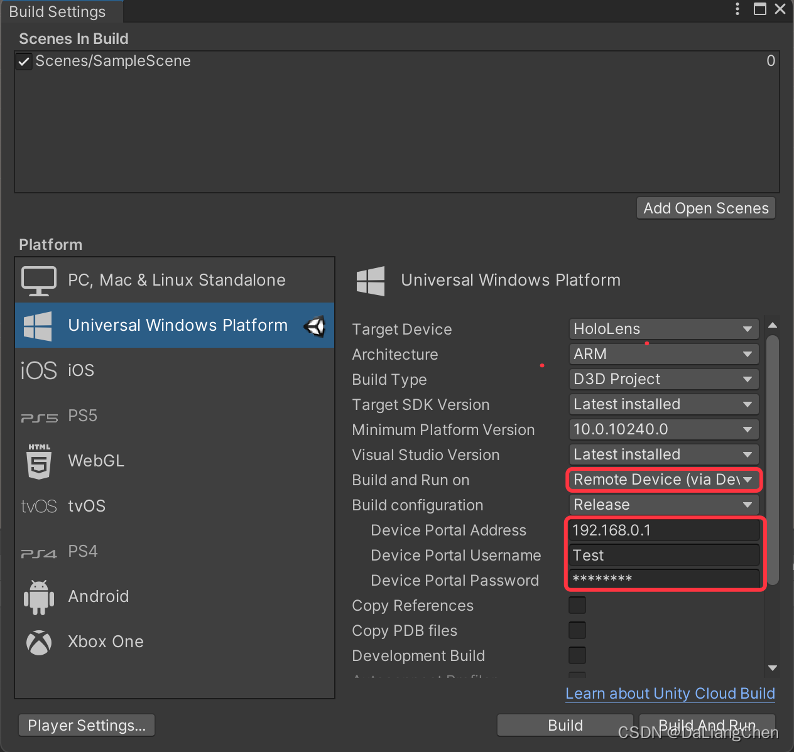The height and width of the screenshot is (752, 794).
Task: Click the Target Device label
Action: coord(402,330)
